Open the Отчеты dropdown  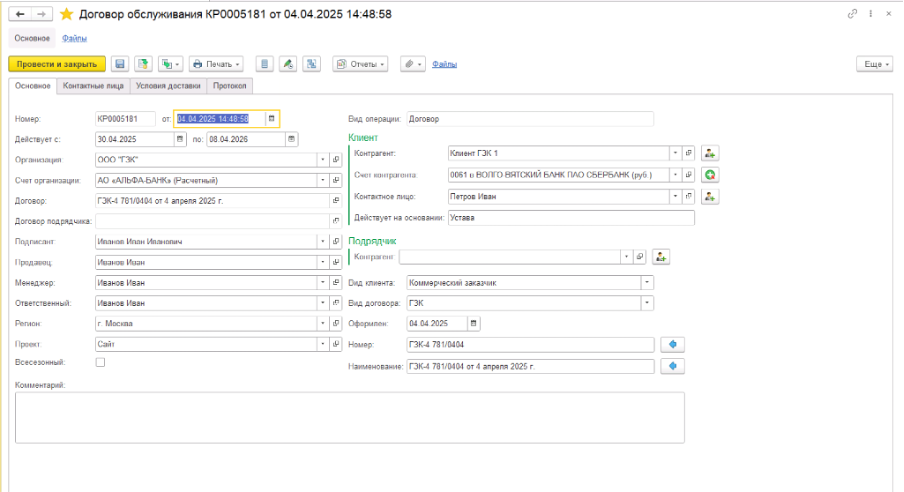[360, 64]
